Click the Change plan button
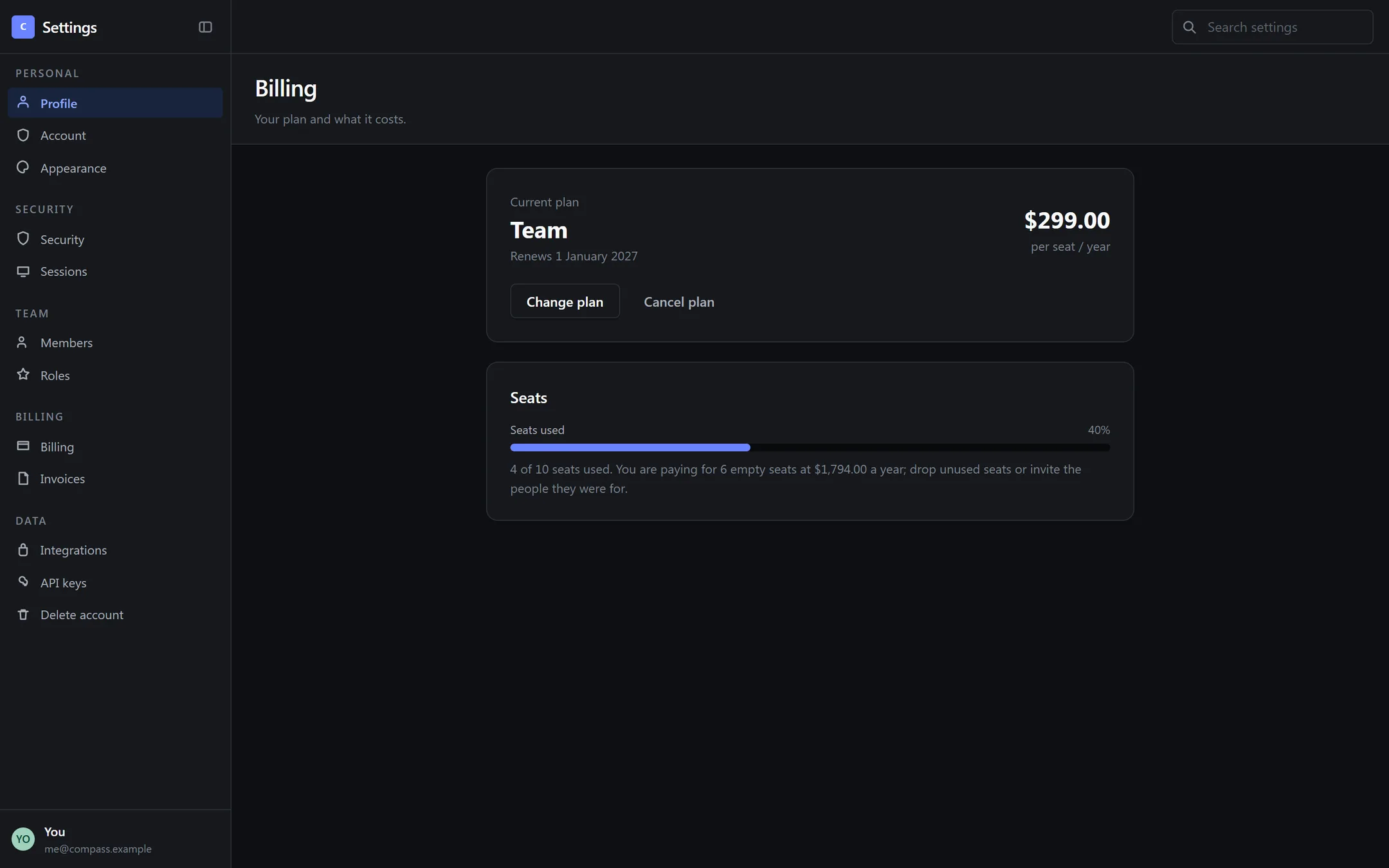 coord(565,301)
